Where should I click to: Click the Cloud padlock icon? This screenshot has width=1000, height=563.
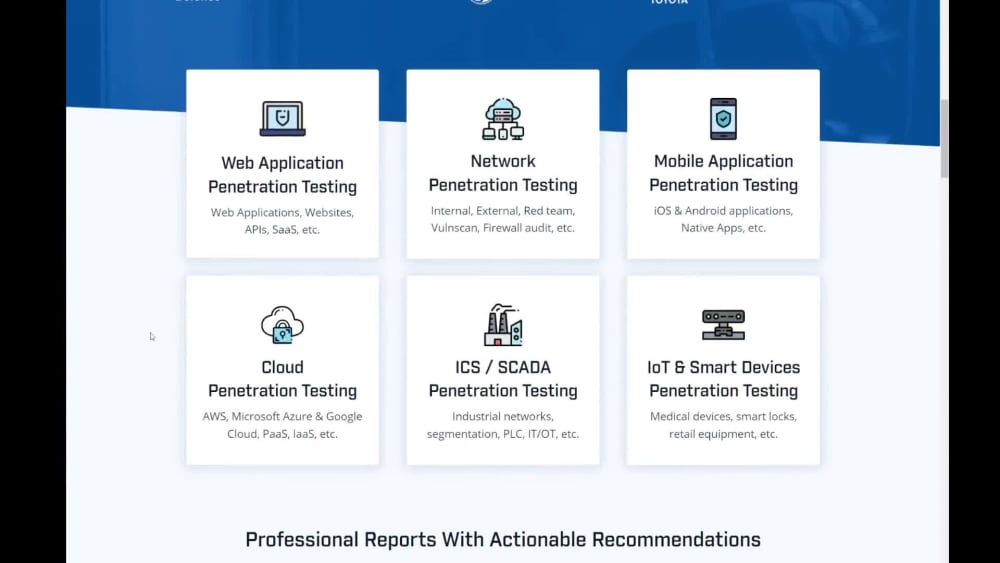[283, 325]
